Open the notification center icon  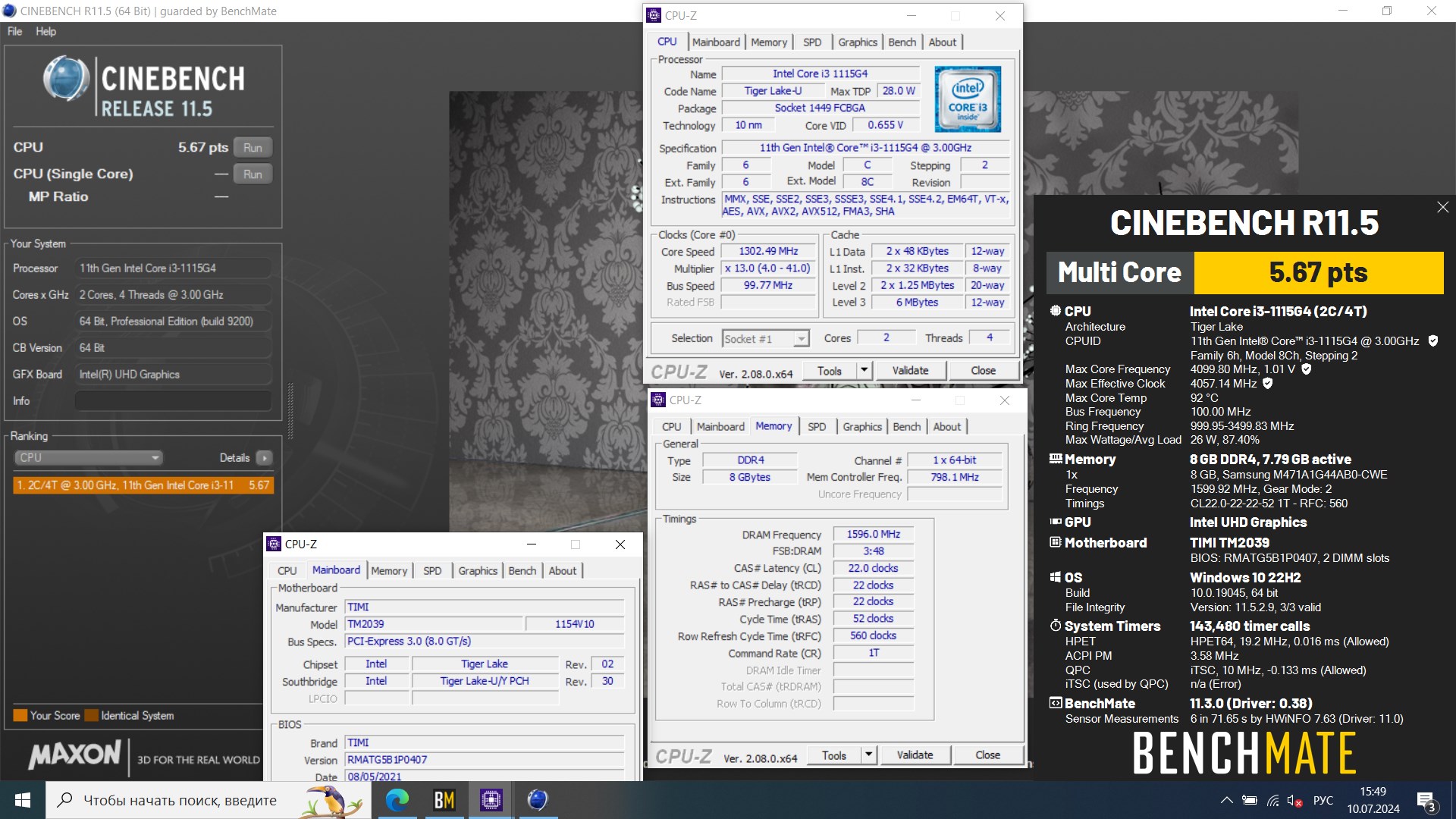click(x=1426, y=801)
